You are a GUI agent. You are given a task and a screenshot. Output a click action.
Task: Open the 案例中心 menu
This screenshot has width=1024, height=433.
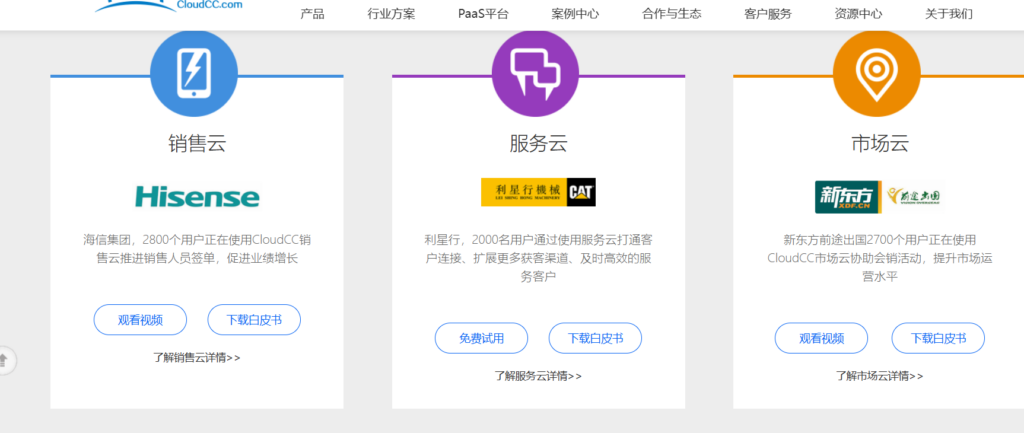(575, 14)
